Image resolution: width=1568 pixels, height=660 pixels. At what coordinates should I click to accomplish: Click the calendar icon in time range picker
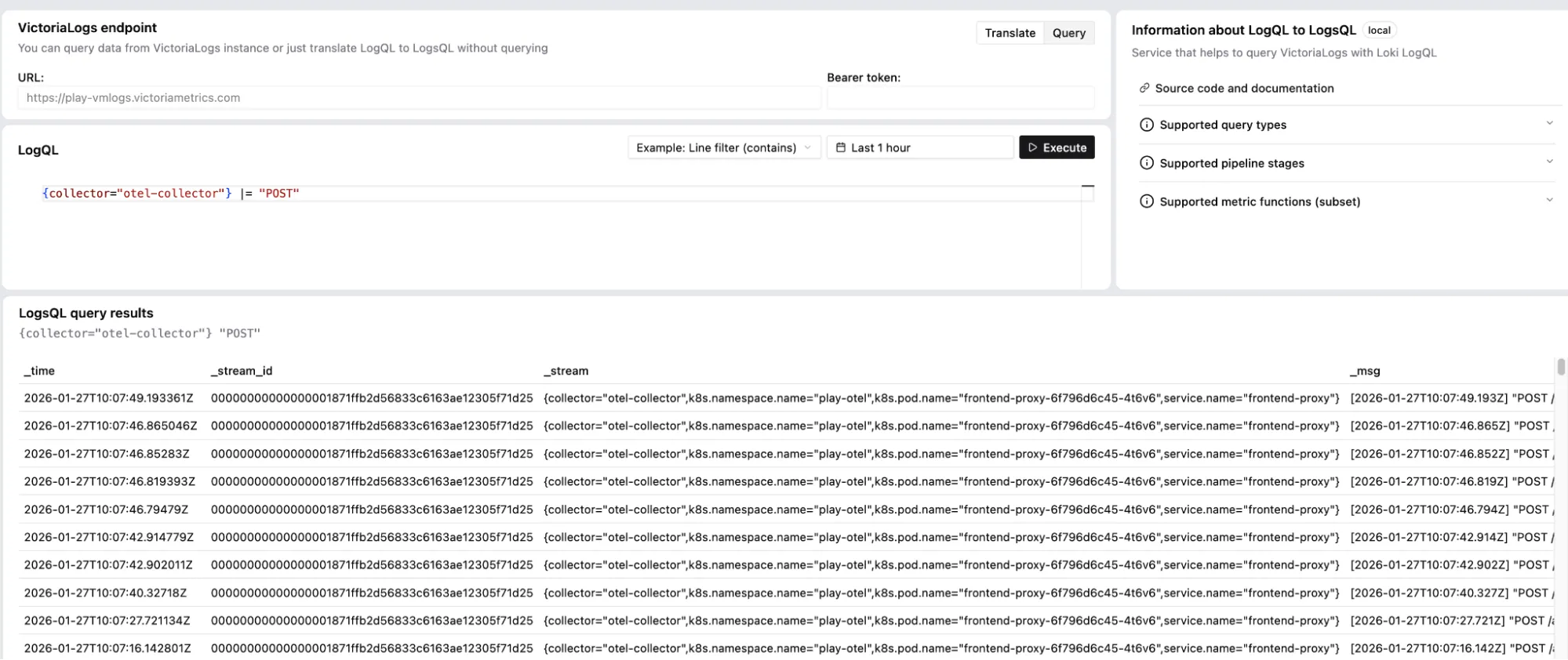(840, 148)
